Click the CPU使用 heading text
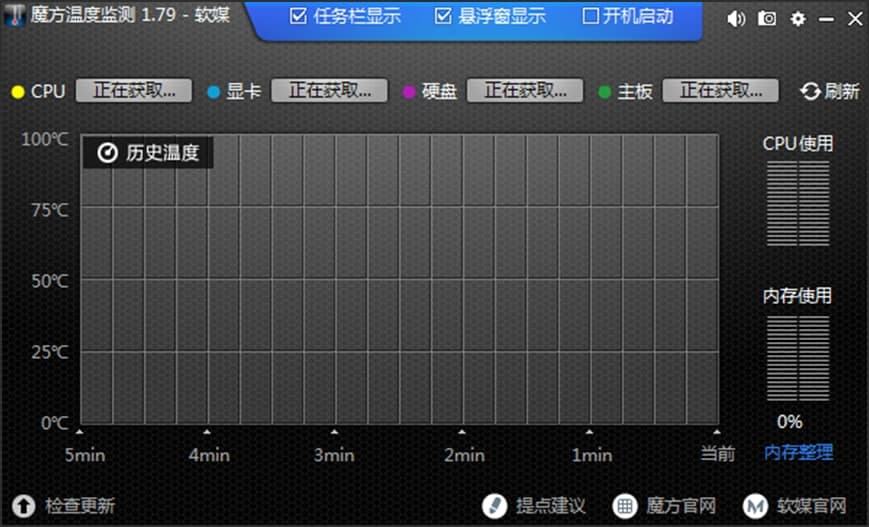Screen dimensions: 869x527 798,144
